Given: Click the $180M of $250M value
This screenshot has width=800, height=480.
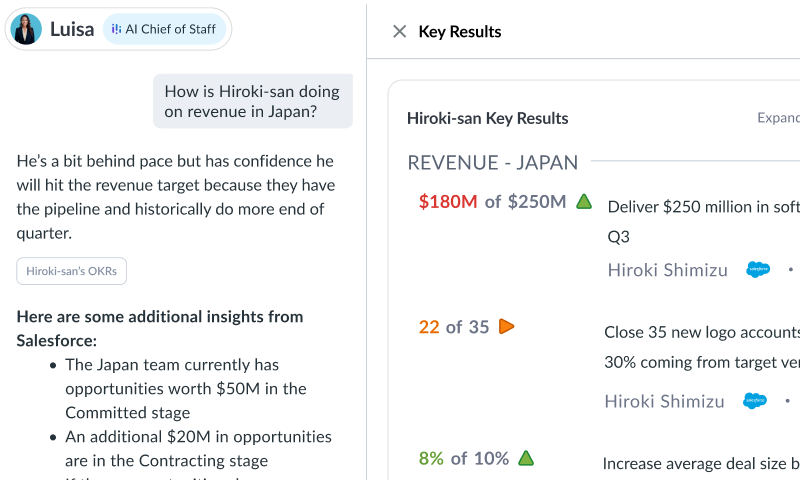Looking at the screenshot, I should click(x=492, y=201).
